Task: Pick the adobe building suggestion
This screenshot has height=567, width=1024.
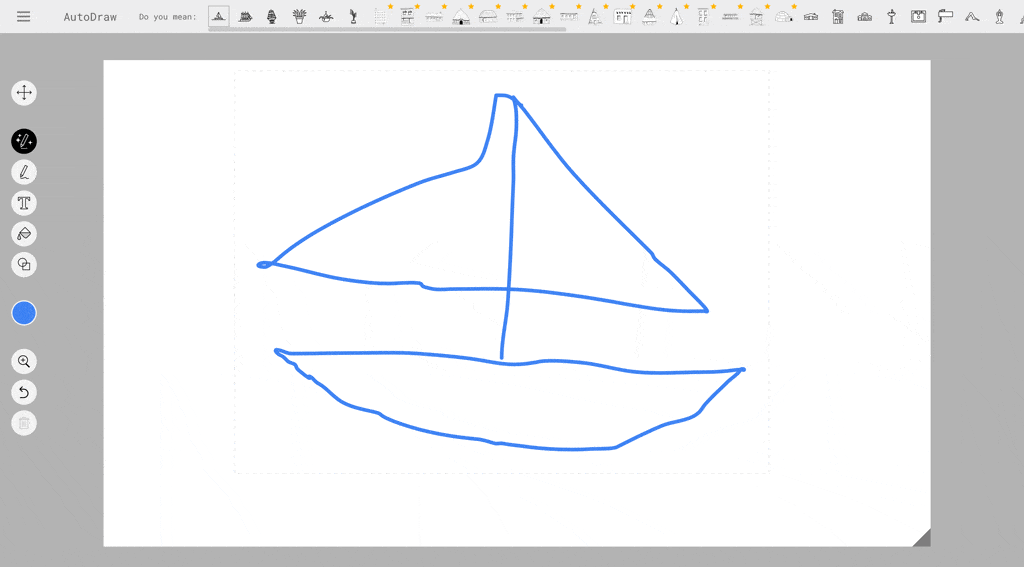Action: 622,16
